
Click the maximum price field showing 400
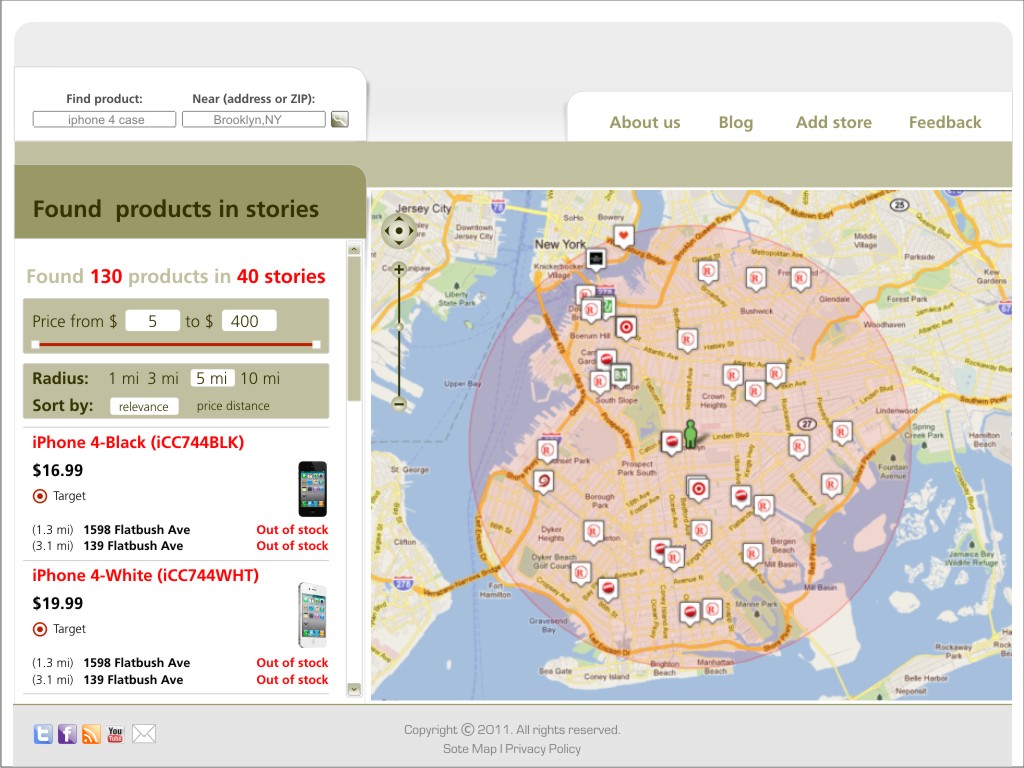[249, 321]
